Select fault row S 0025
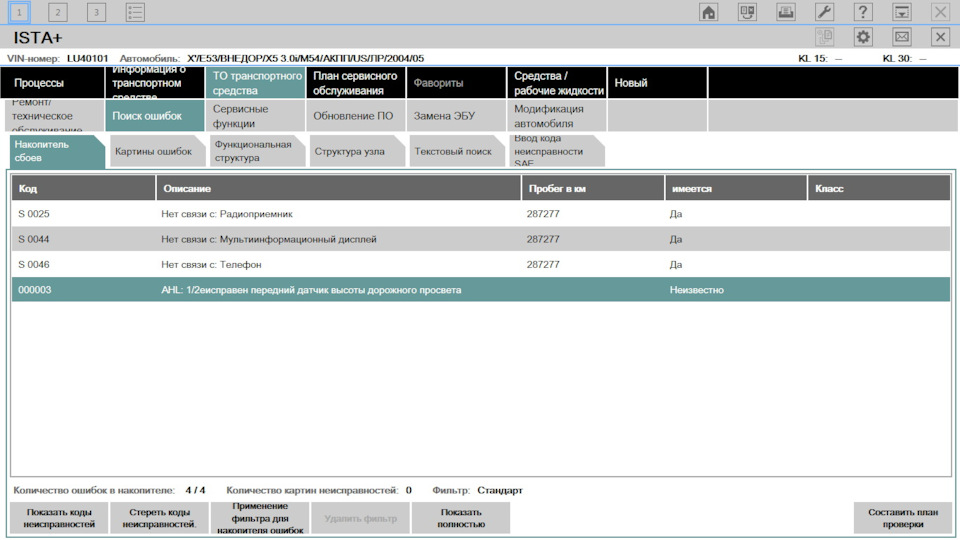 (481, 214)
